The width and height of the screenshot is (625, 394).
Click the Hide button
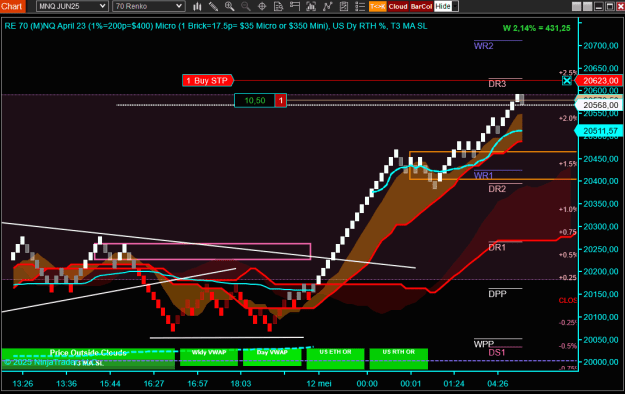[443, 6]
